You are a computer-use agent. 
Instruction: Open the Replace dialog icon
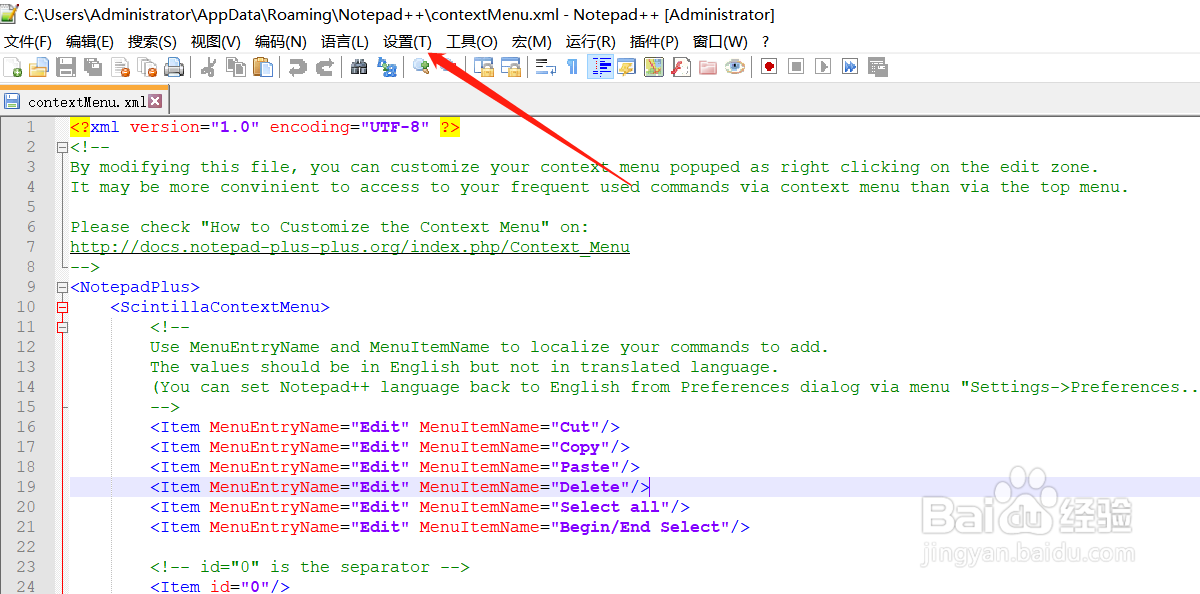click(x=386, y=67)
